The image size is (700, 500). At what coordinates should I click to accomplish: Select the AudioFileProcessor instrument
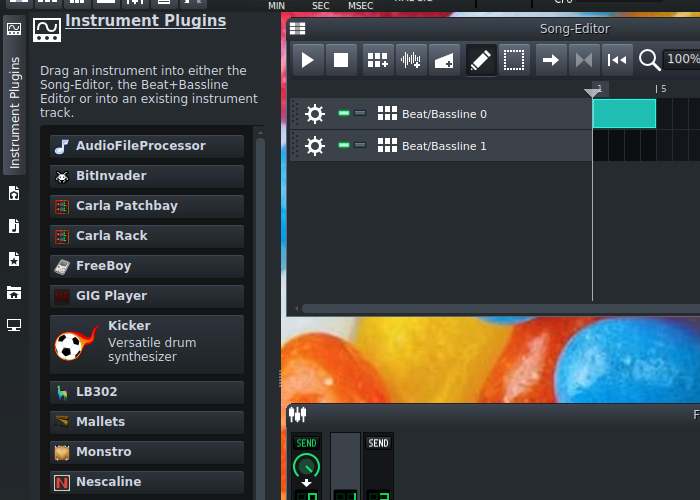point(147,146)
